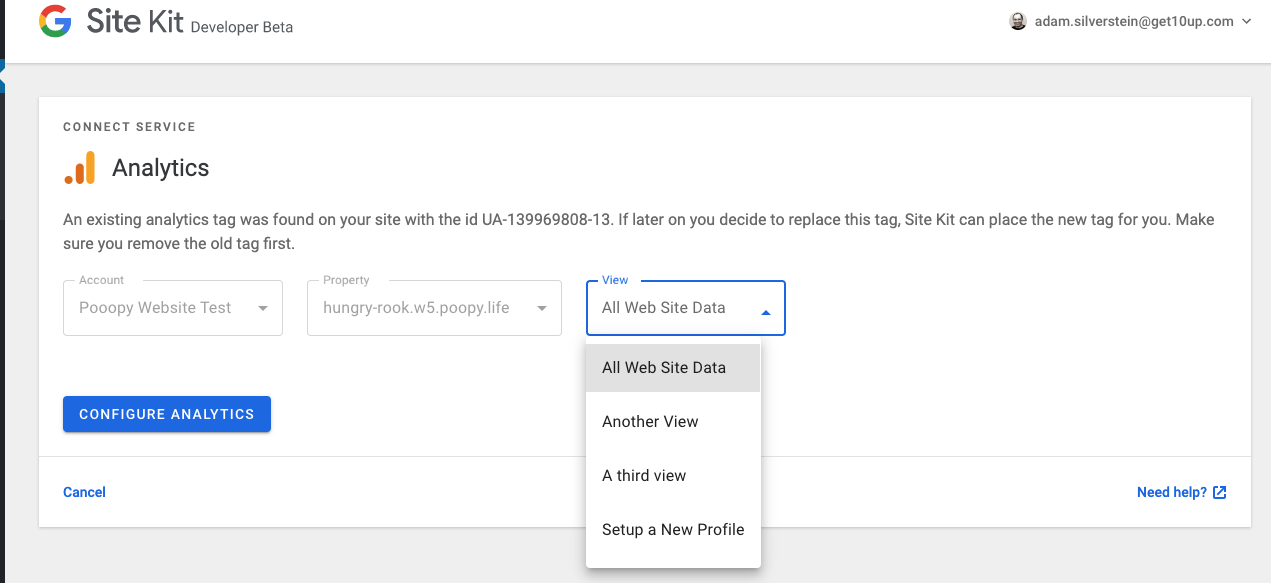Open the Account dropdown Pooopy Website Test
1271x583 pixels.
click(x=173, y=308)
